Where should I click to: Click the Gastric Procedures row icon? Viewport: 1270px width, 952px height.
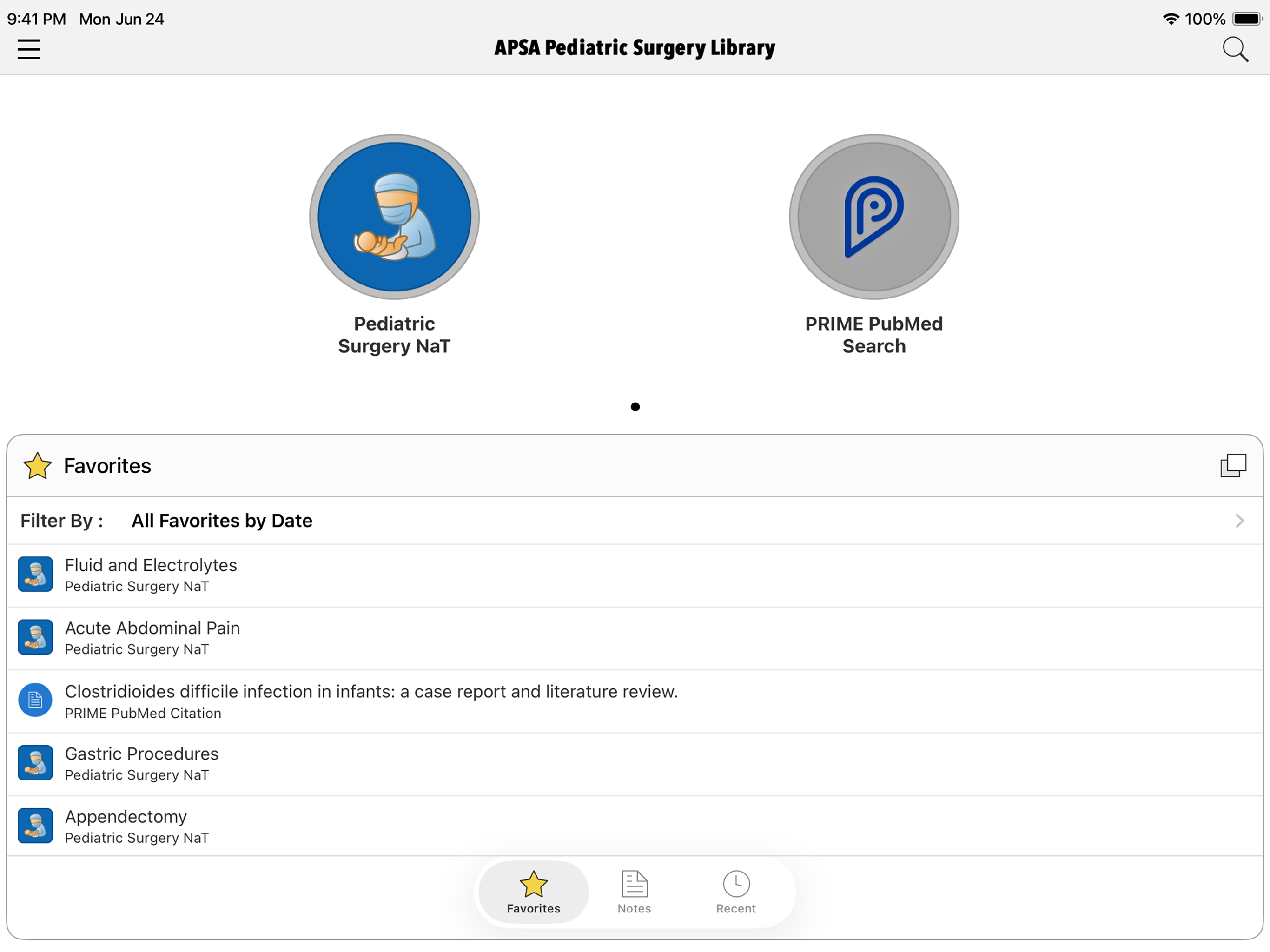pyautogui.click(x=35, y=762)
